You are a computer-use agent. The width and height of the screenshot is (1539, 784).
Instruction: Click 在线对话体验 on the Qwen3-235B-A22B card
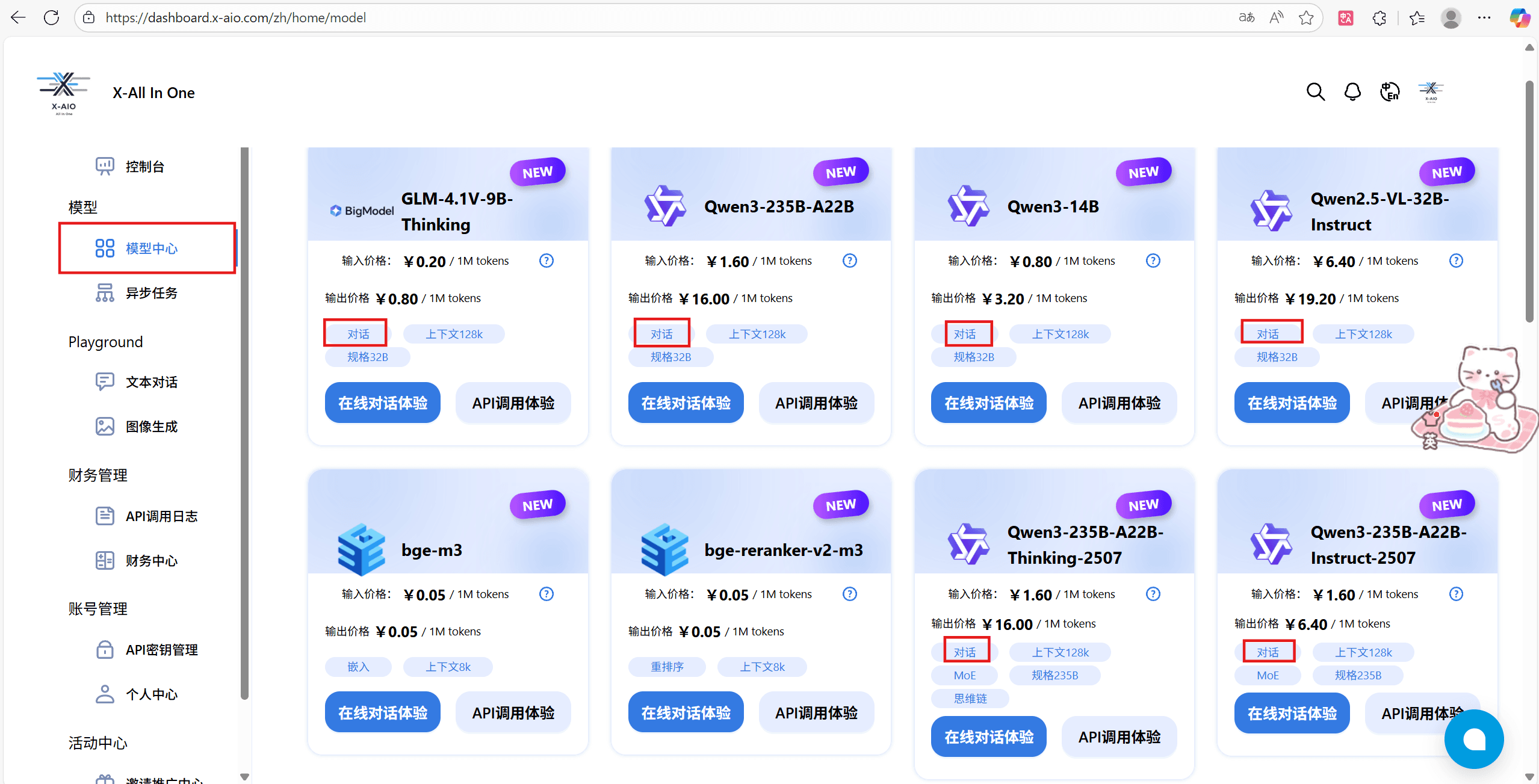click(686, 403)
